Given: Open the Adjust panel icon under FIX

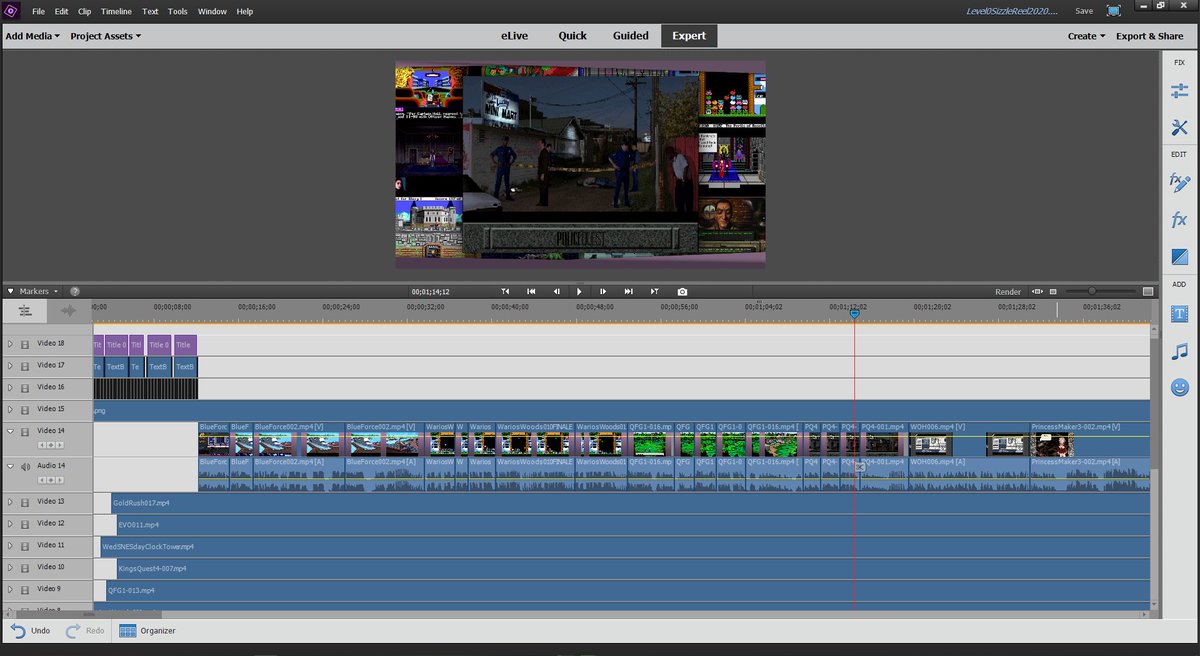Looking at the screenshot, I should [1179, 91].
